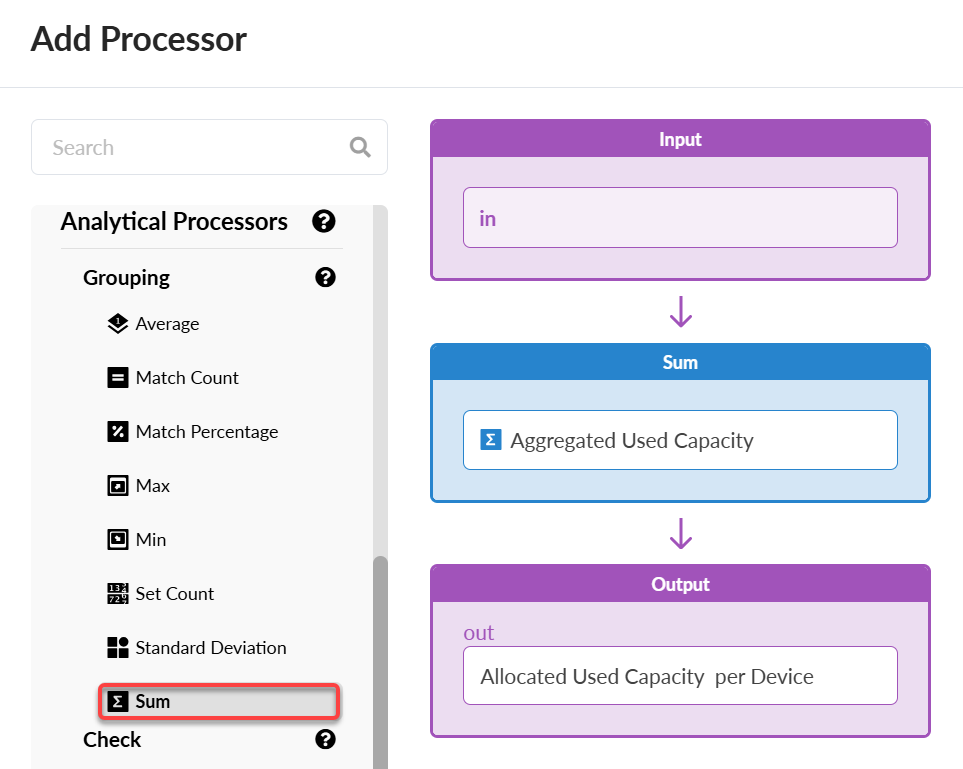Viewport: 963px width, 769px height.
Task: Click the search magnifier icon
Action: [x=360, y=148]
